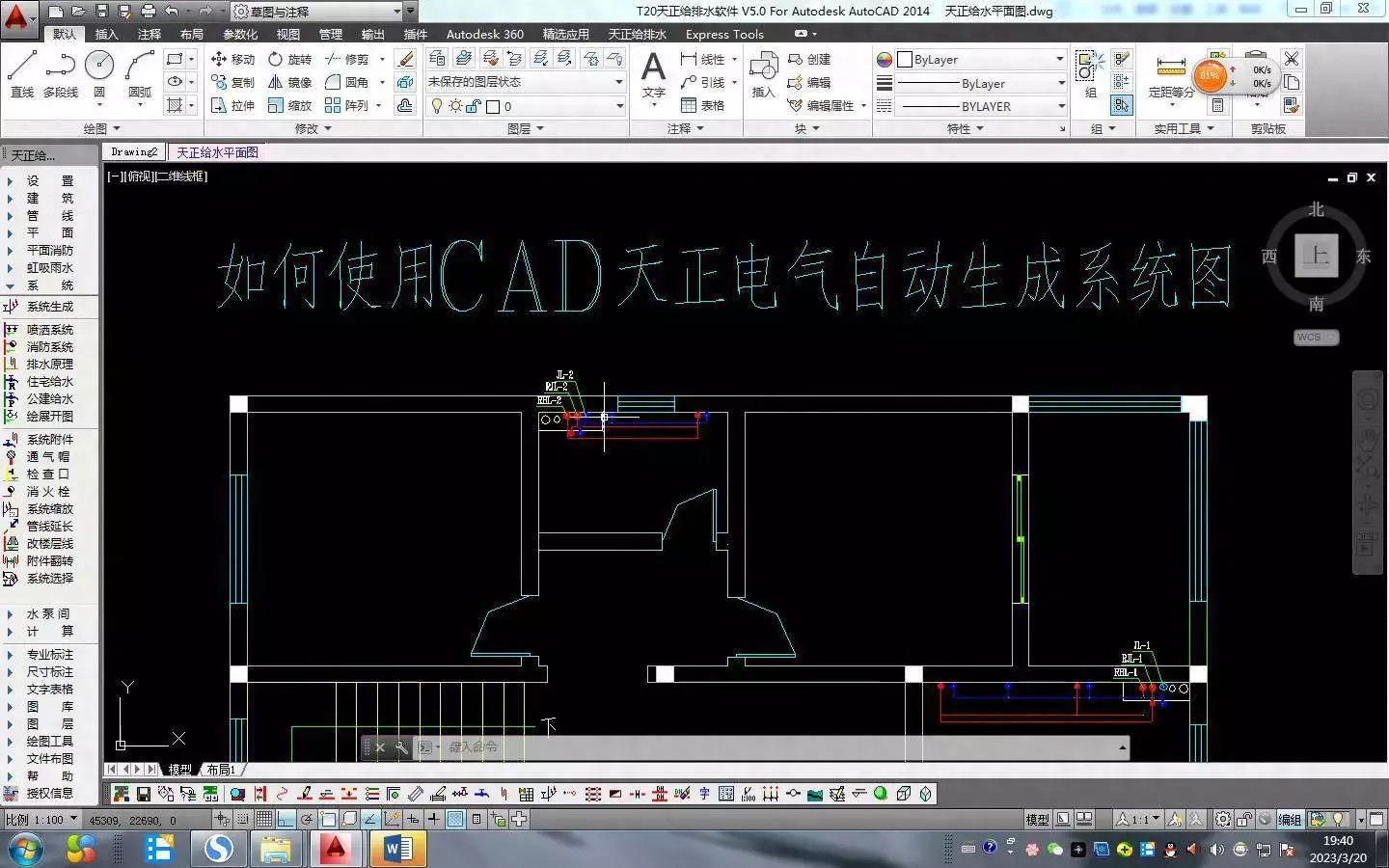Open the multiline Text (文字) tool
The image size is (1389, 868).
click(654, 68)
